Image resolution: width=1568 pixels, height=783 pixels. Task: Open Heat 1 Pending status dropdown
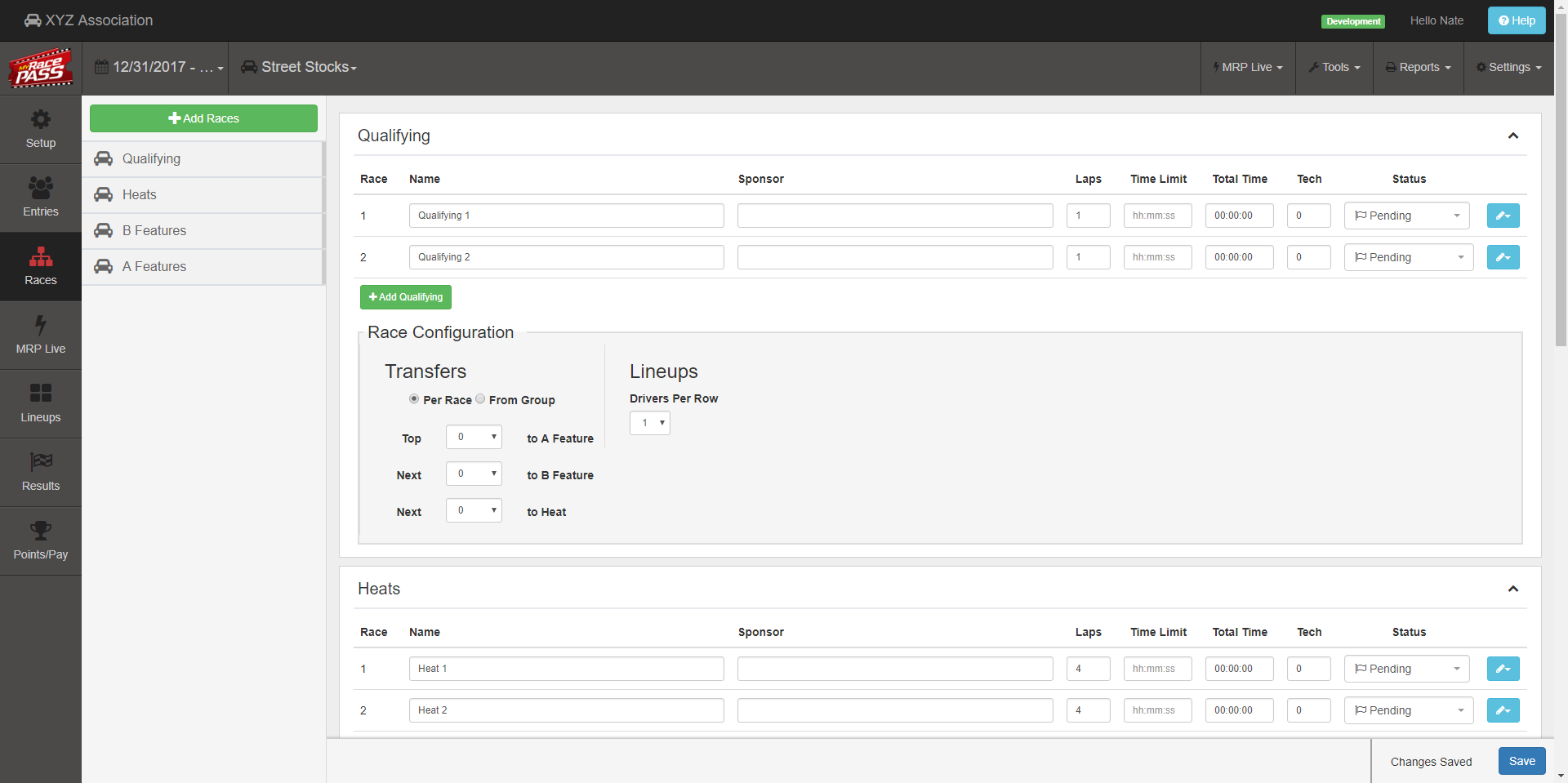point(1406,669)
